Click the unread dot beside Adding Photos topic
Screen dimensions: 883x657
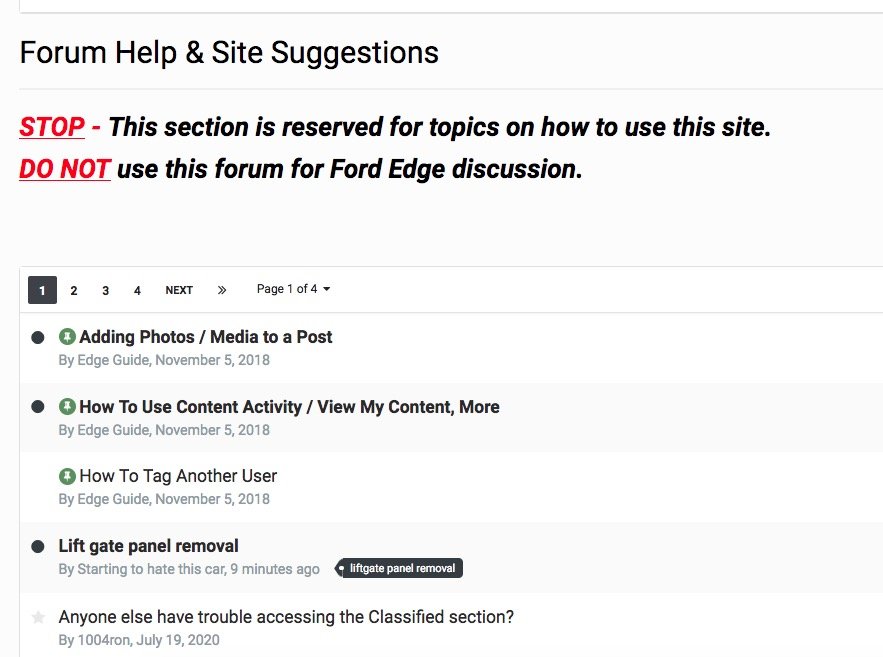pos(38,337)
